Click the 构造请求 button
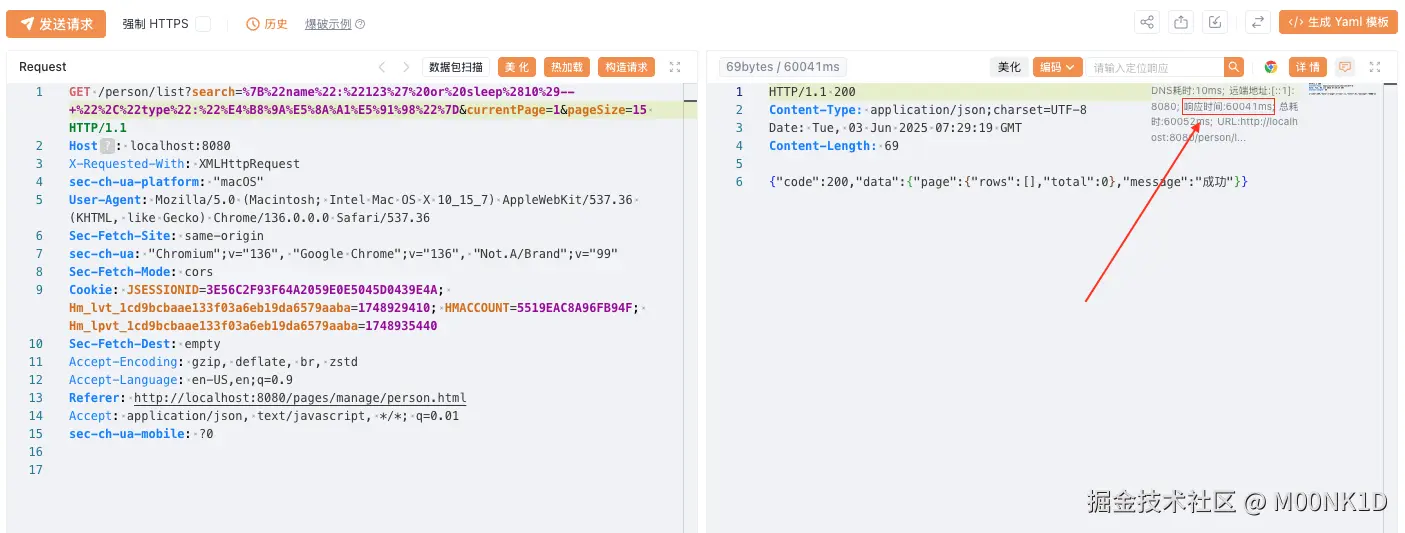 tap(626, 67)
